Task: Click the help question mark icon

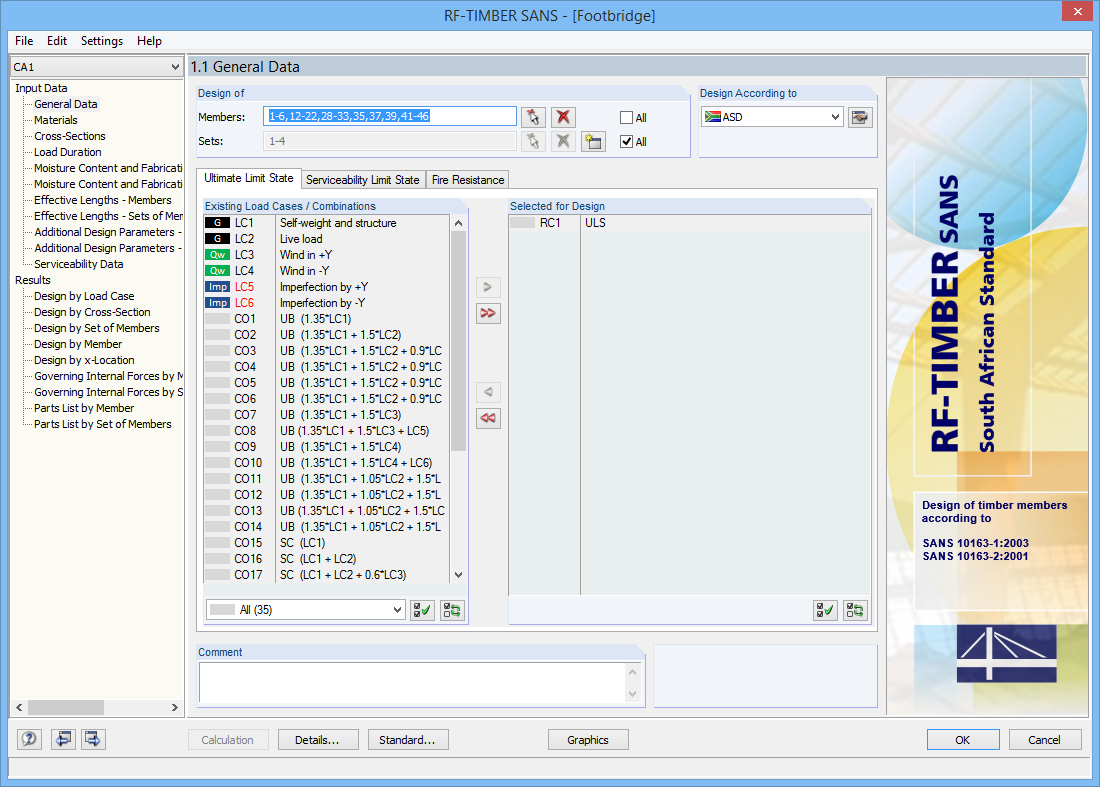Action: pos(29,739)
